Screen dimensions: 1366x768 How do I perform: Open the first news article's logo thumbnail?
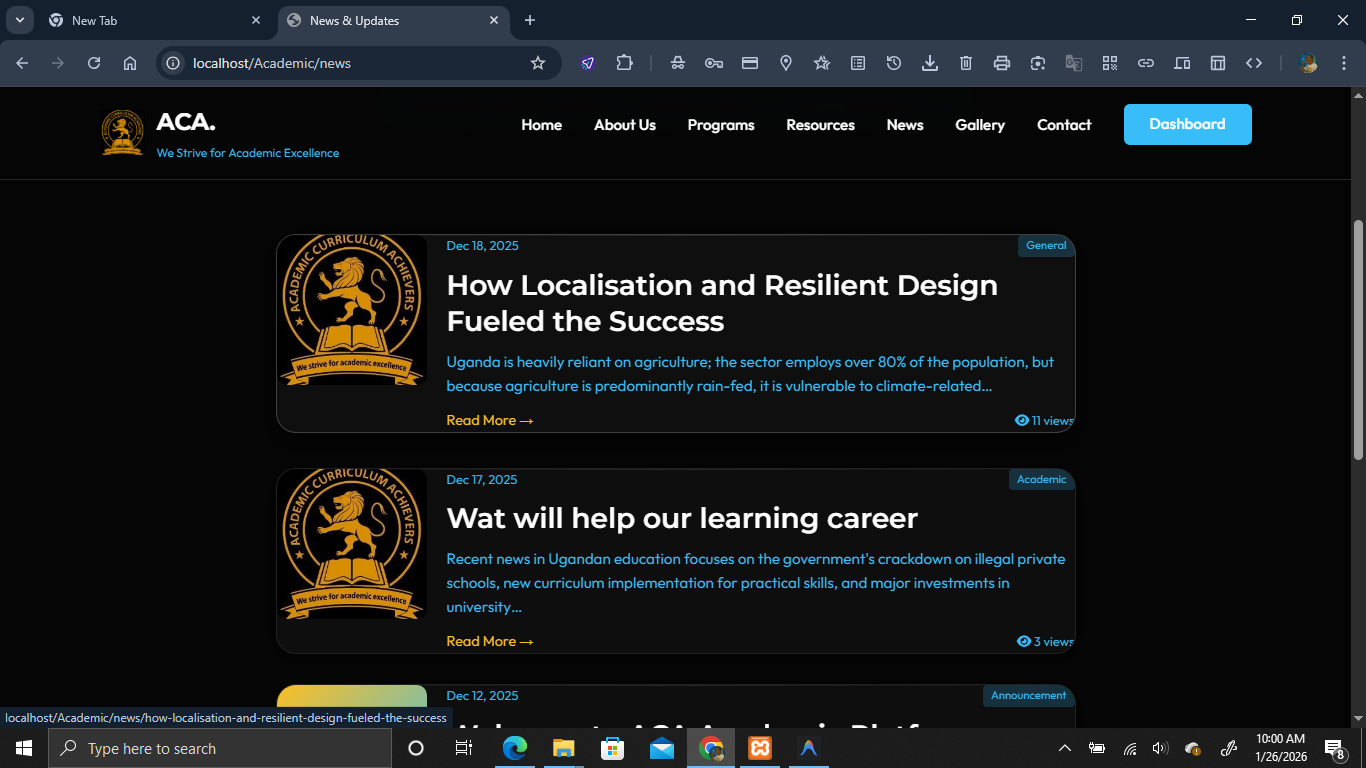[352, 310]
